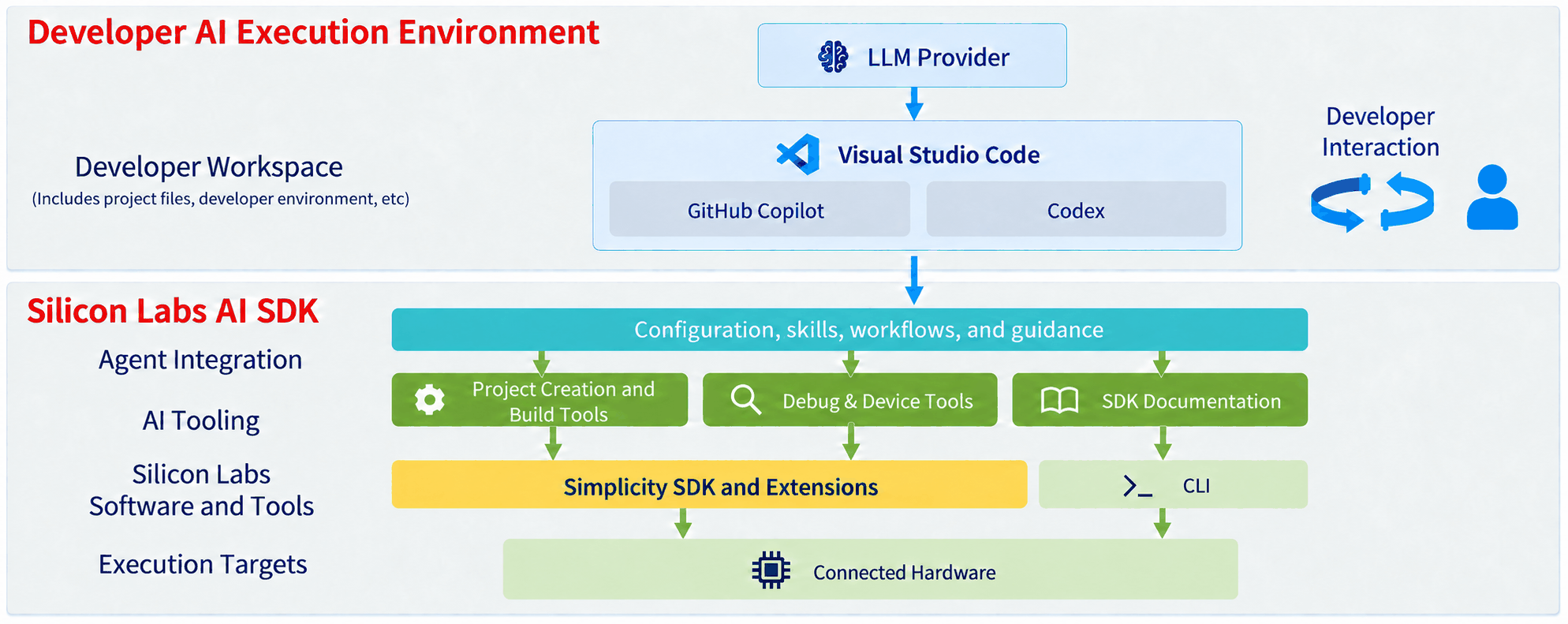Select the LLM Provider box

(912, 55)
